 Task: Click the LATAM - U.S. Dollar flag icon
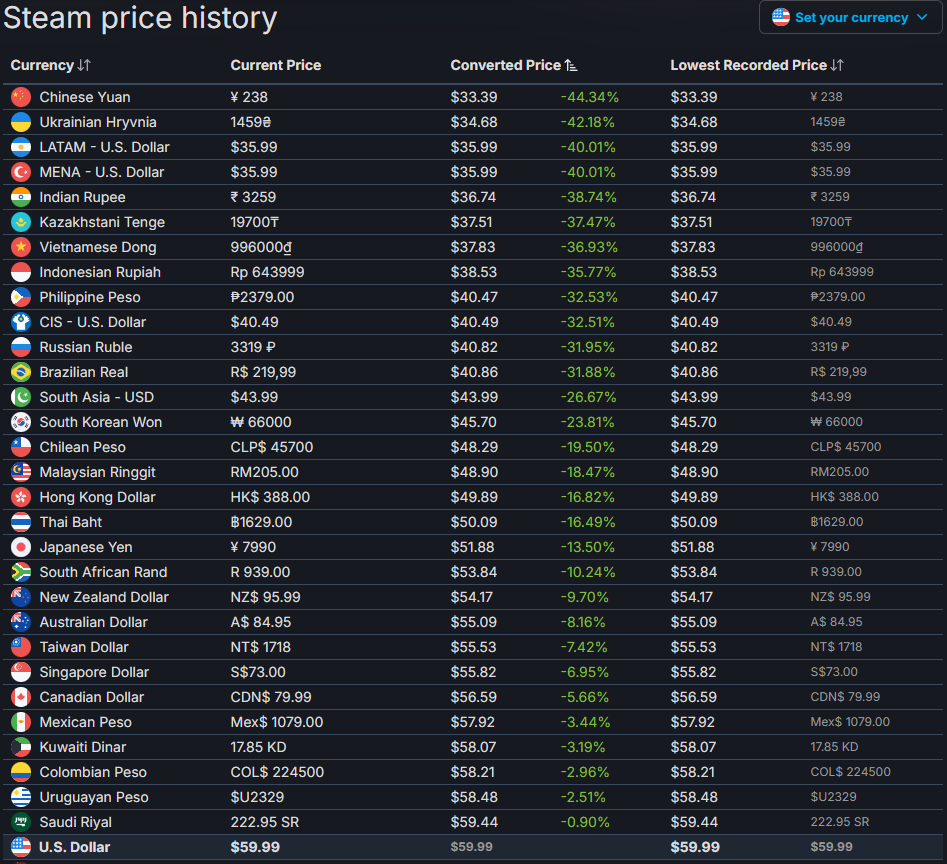click(21, 147)
